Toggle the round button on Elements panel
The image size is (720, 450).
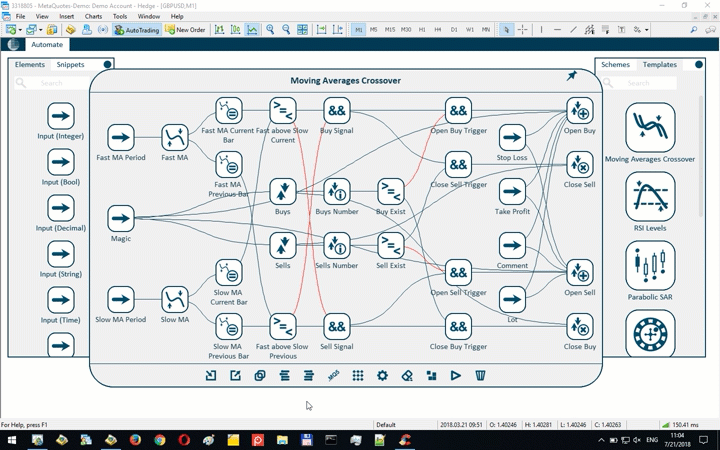tap(107, 64)
